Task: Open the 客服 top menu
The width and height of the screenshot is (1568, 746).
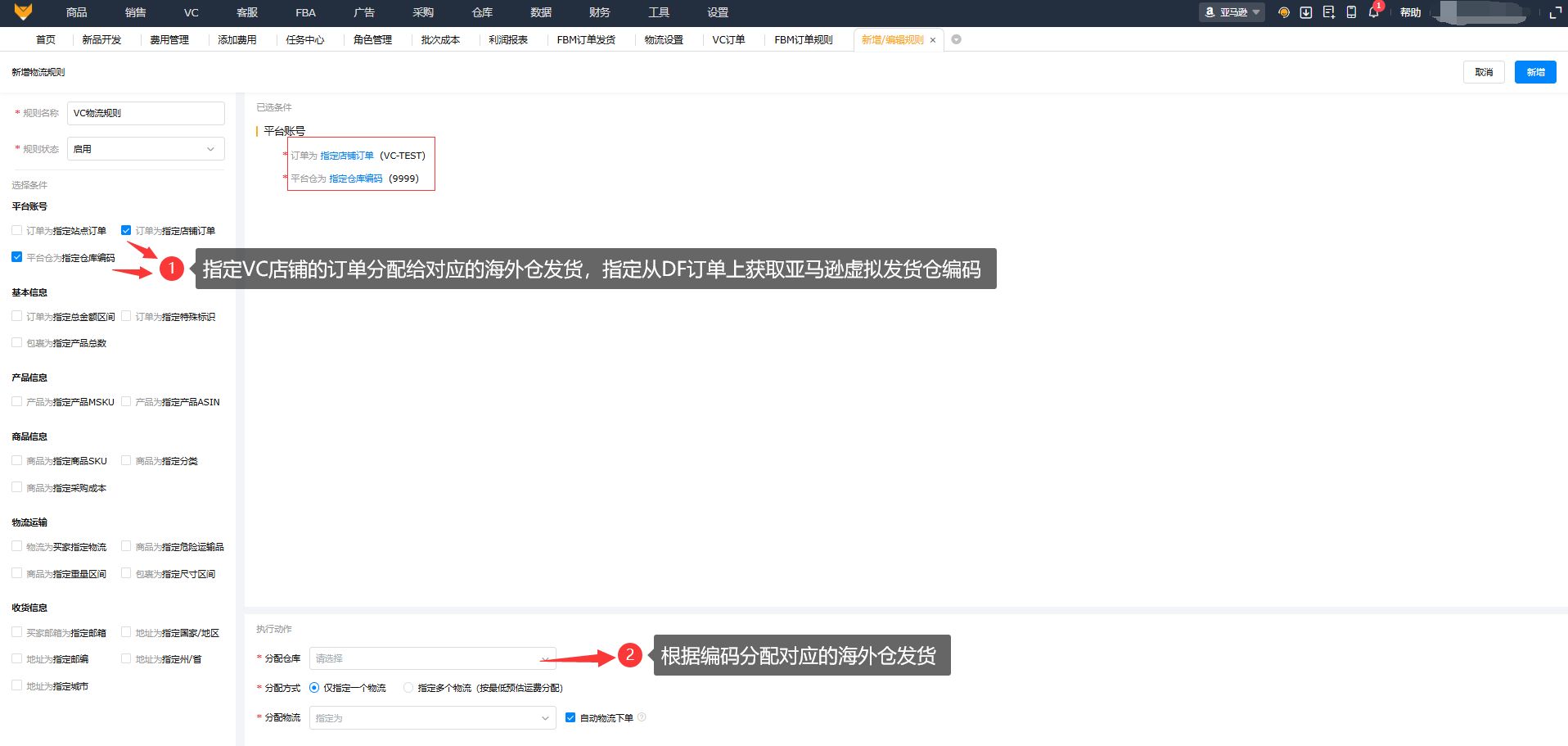Action: pos(247,12)
